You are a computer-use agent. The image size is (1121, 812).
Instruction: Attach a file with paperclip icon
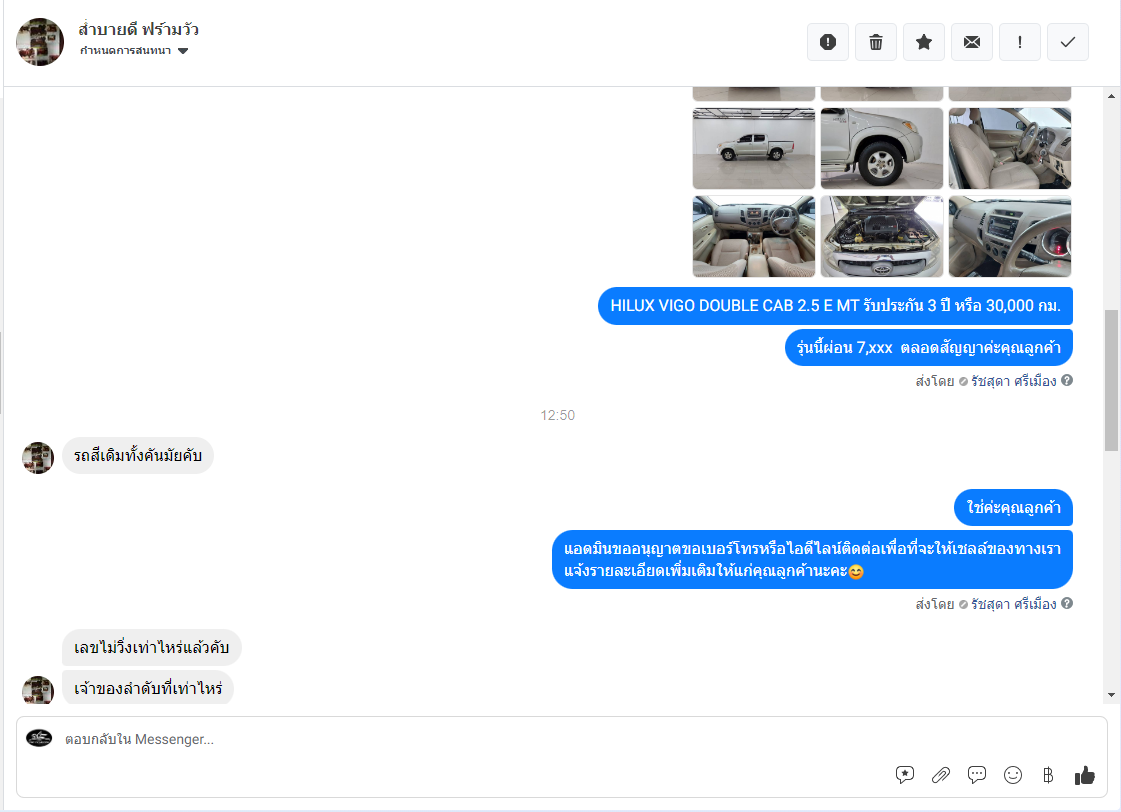(941, 775)
